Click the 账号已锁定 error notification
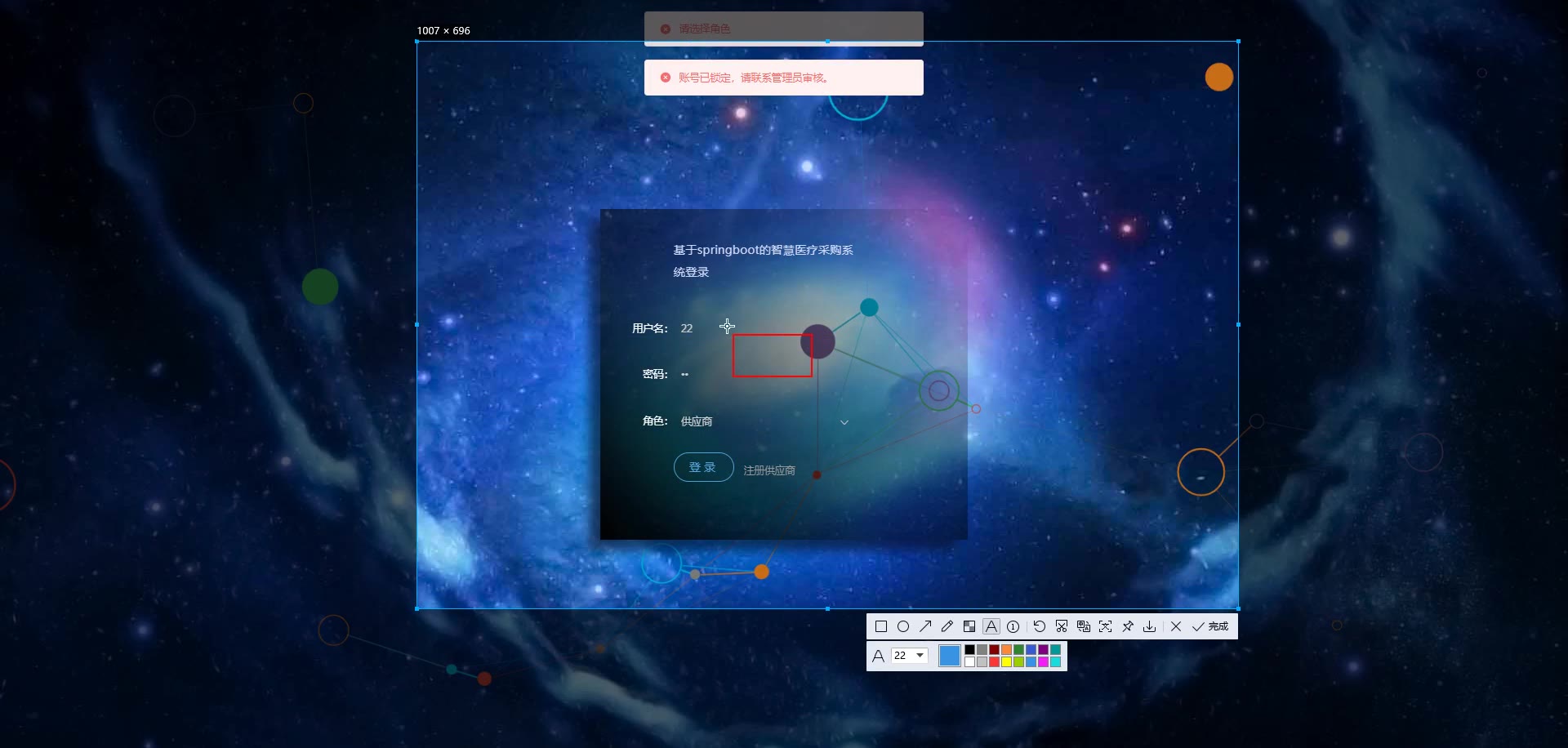 pos(784,78)
